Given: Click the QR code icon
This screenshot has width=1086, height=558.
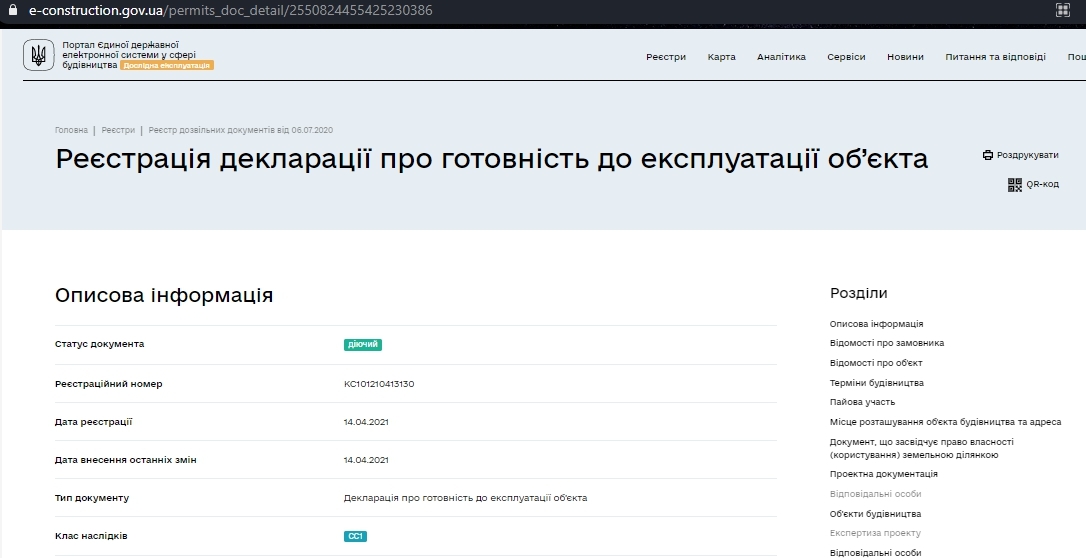Looking at the screenshot, I should tap(1015, 184).
